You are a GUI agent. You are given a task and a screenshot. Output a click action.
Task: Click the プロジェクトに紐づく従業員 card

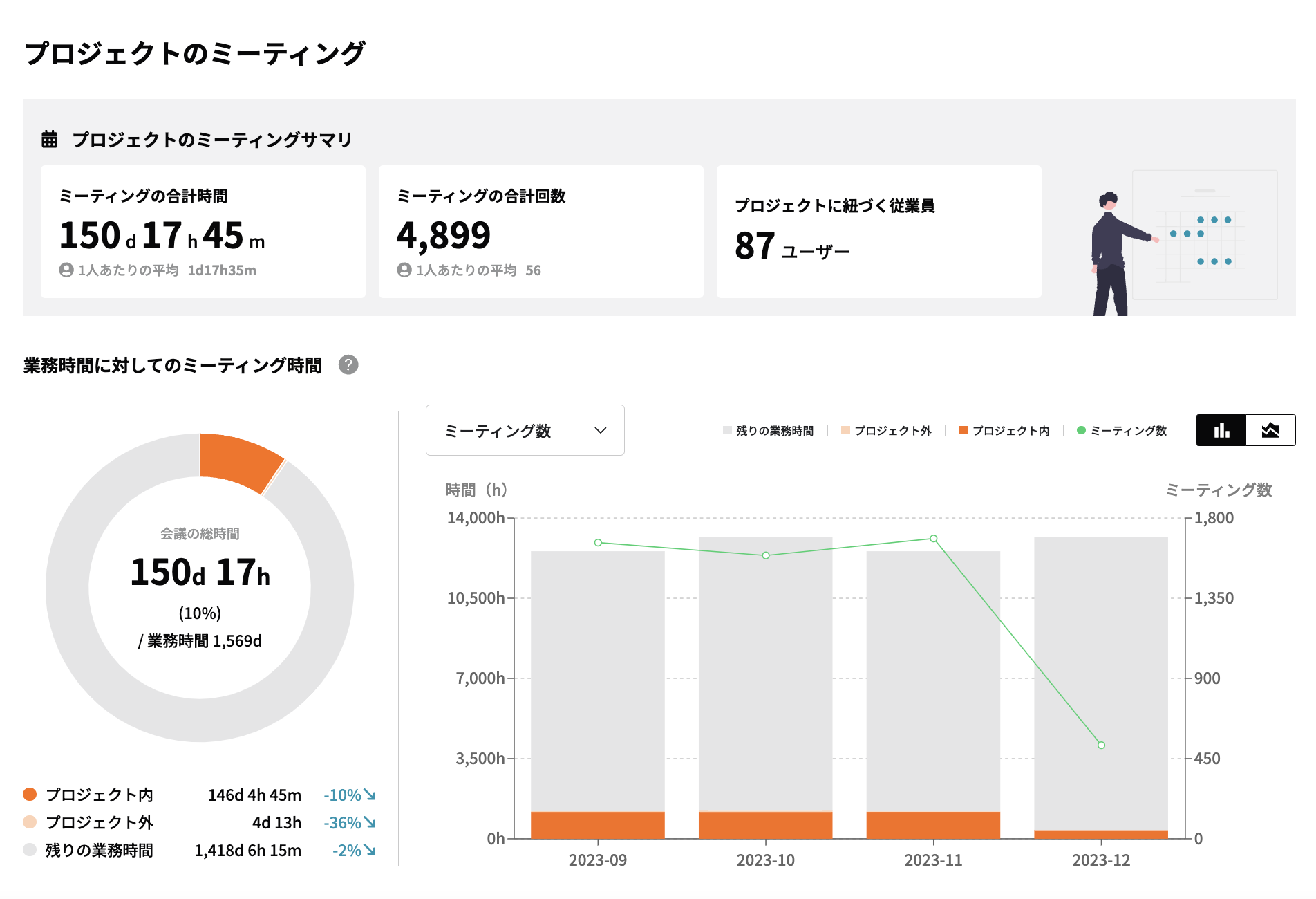(x=878, y=232)
